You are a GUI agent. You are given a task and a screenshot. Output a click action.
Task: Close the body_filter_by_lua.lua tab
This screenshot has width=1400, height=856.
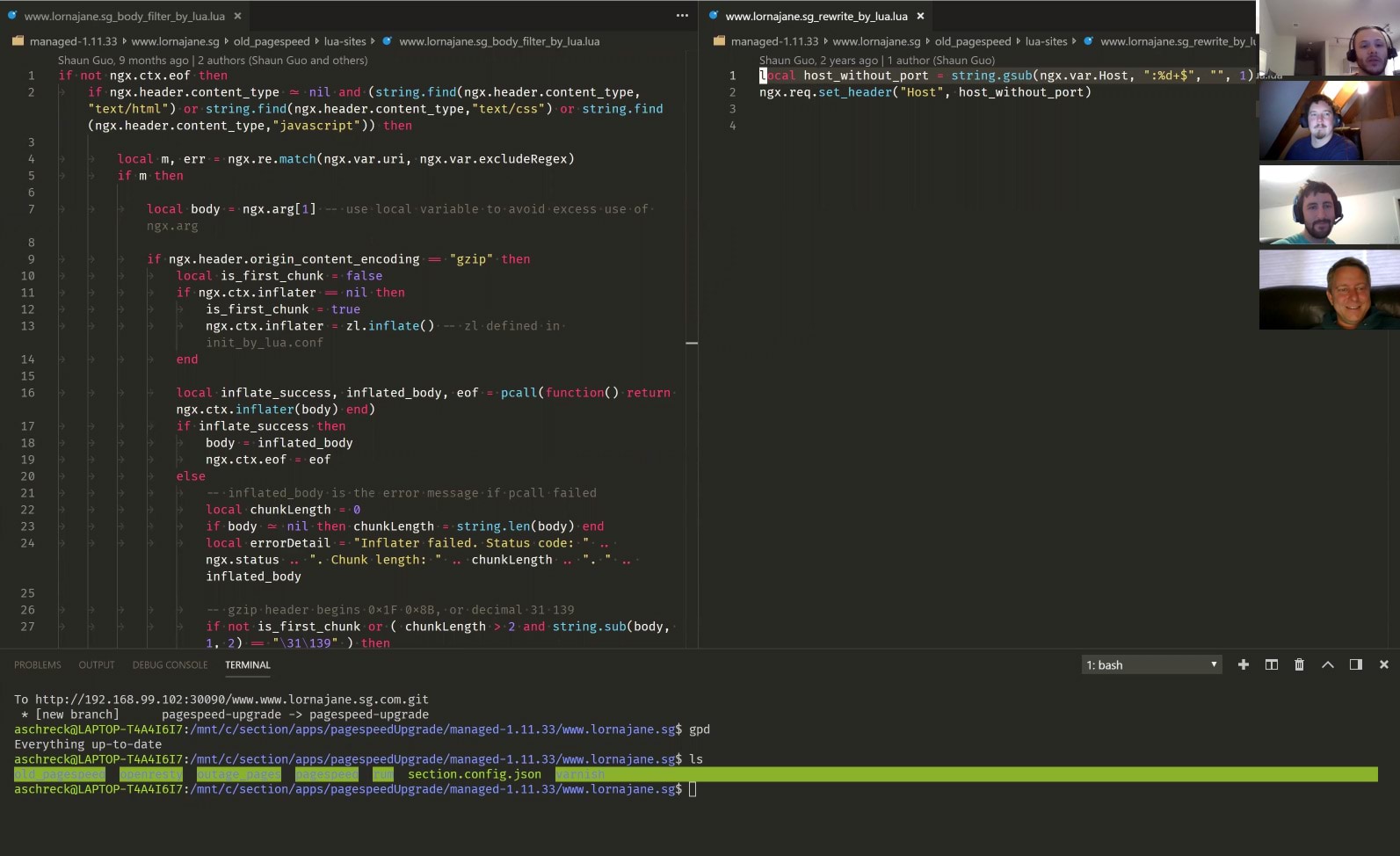(x=237, y=16)
